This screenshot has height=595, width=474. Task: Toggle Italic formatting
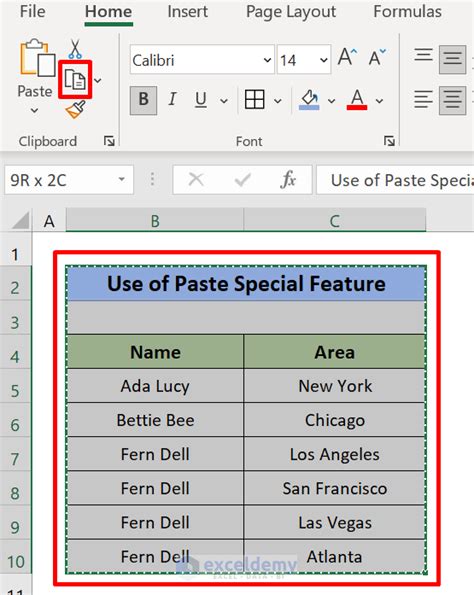[172, 99]
